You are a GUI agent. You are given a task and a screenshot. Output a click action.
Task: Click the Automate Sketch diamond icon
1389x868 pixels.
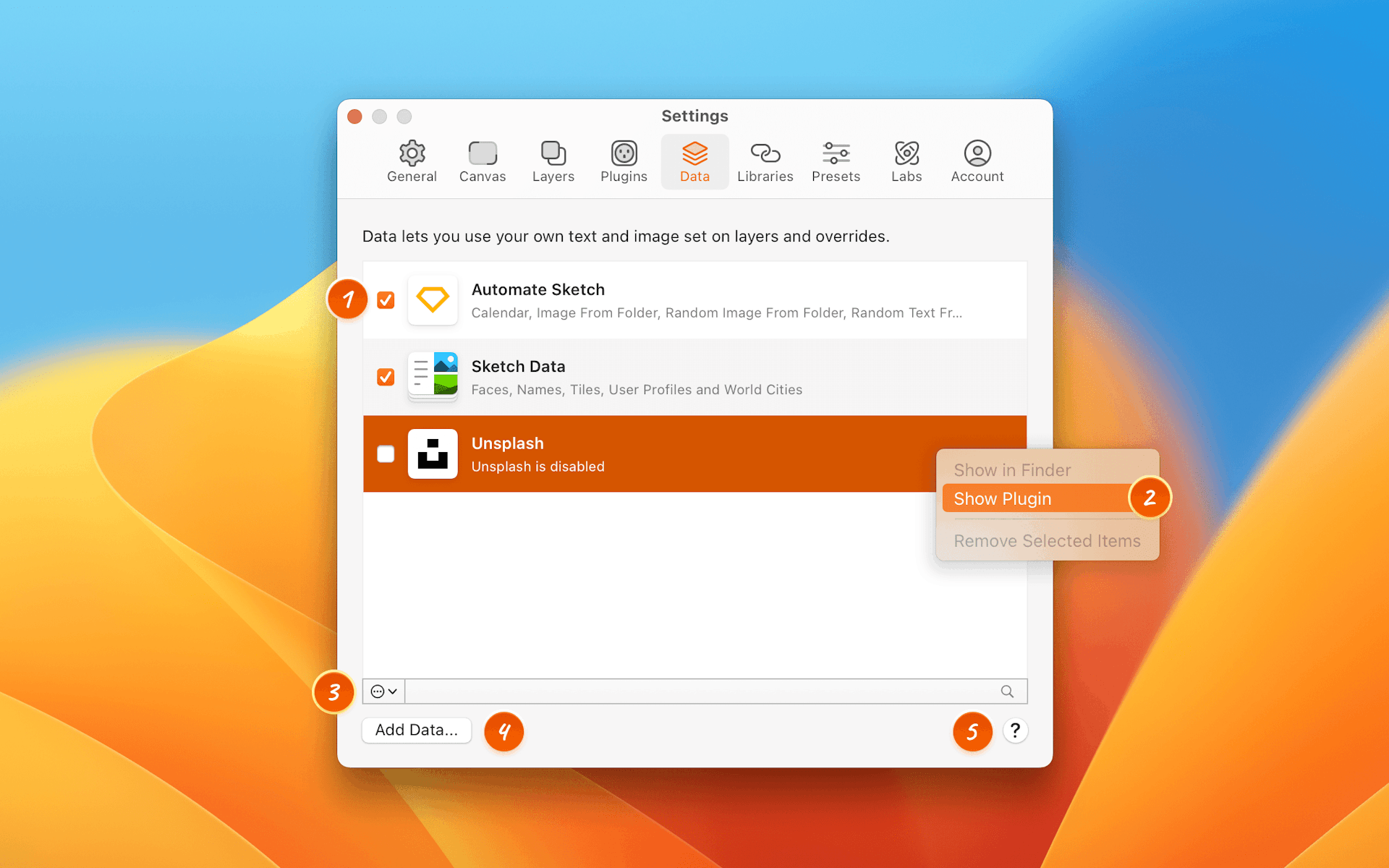click(x=433, y=299)
